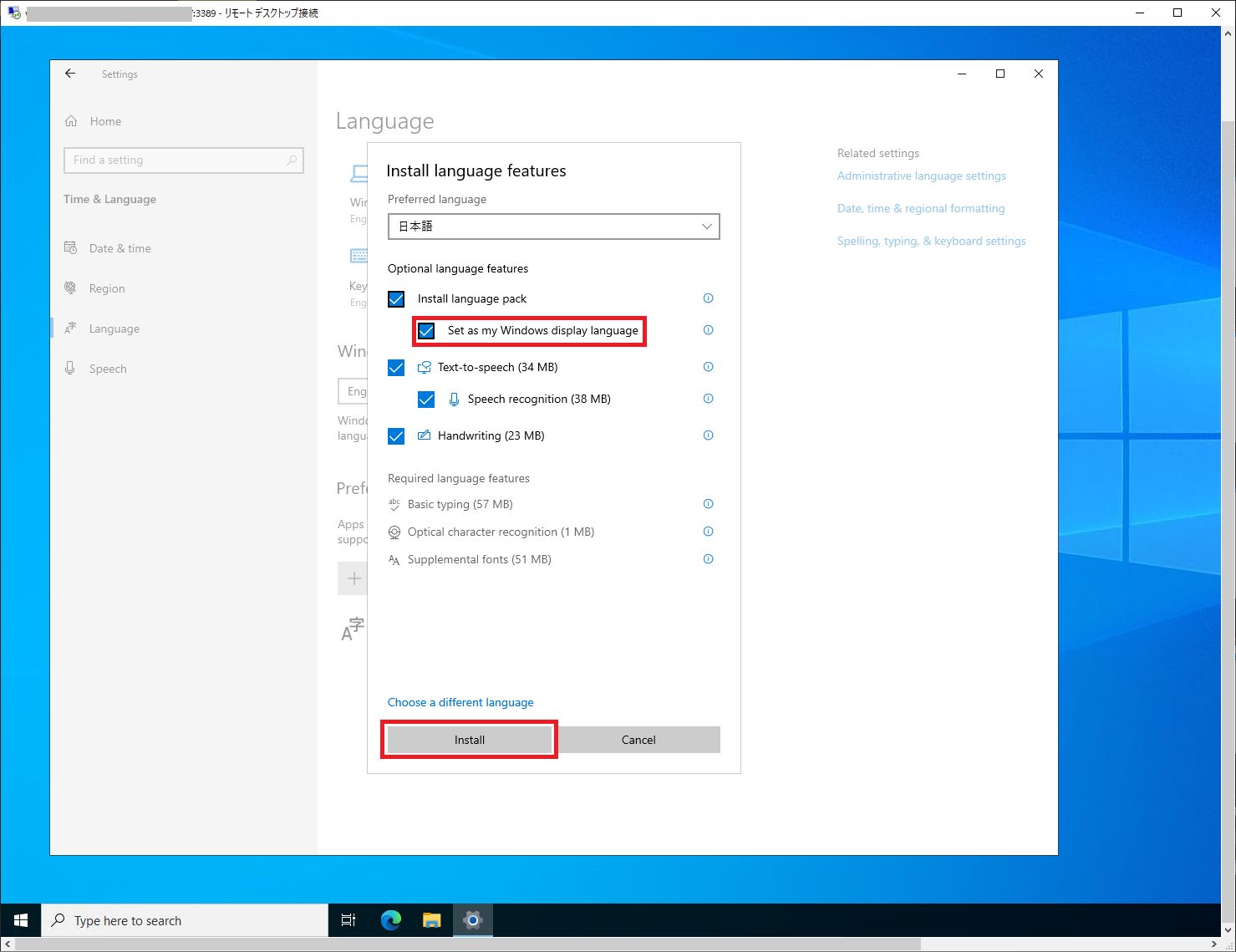Viewport: 1236px width, 952px height.
Task: Show info for Basic typing
Action: pos(708,504)
